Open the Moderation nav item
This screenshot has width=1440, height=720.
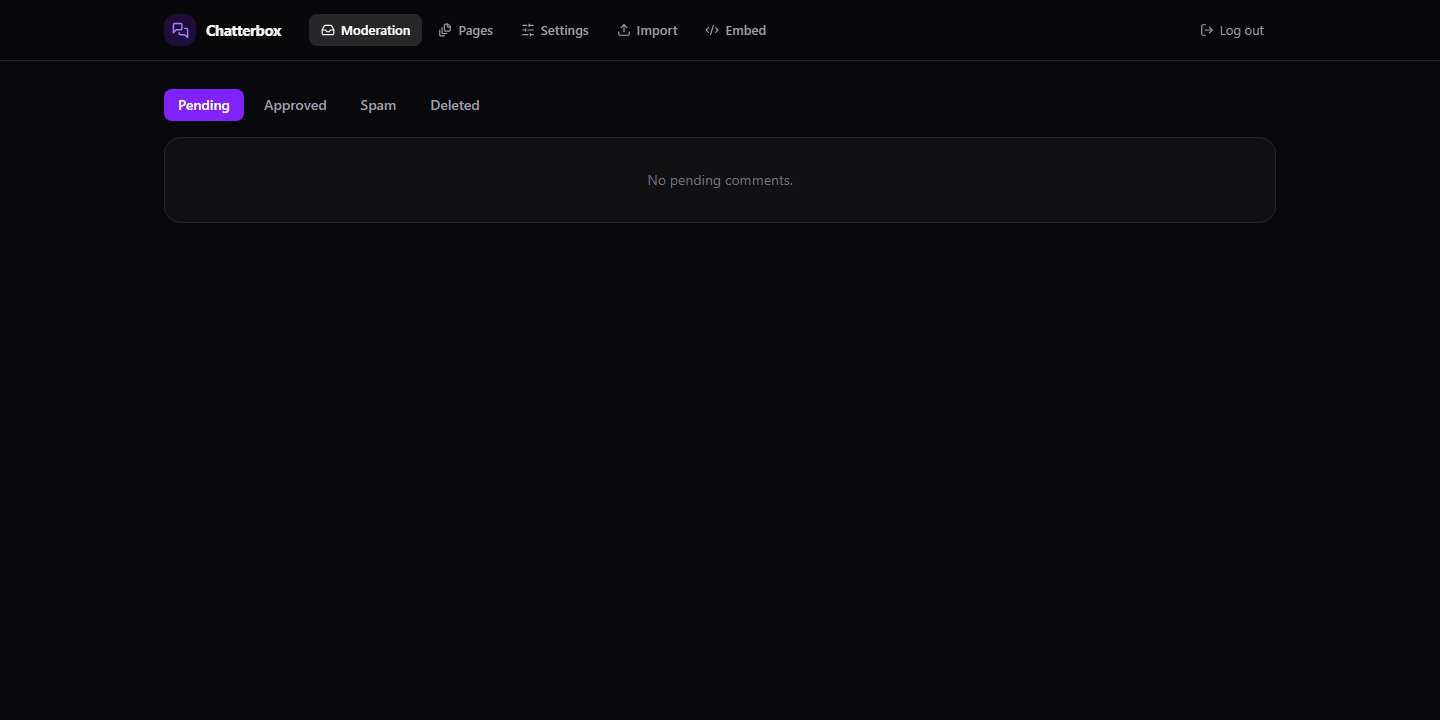(365, 30)
